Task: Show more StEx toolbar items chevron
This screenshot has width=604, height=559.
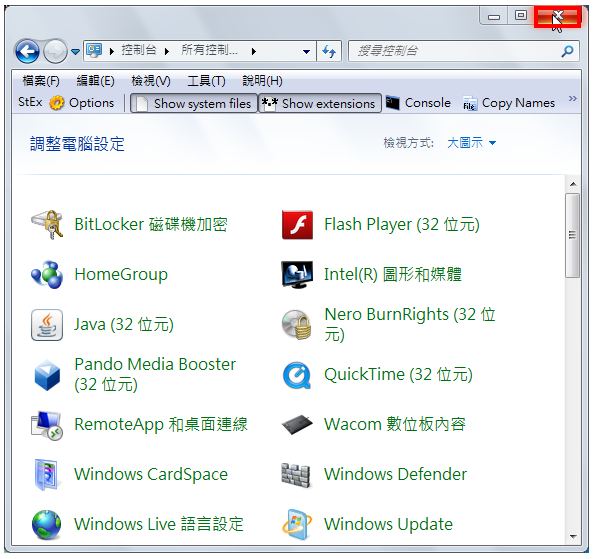Action: 573,99
